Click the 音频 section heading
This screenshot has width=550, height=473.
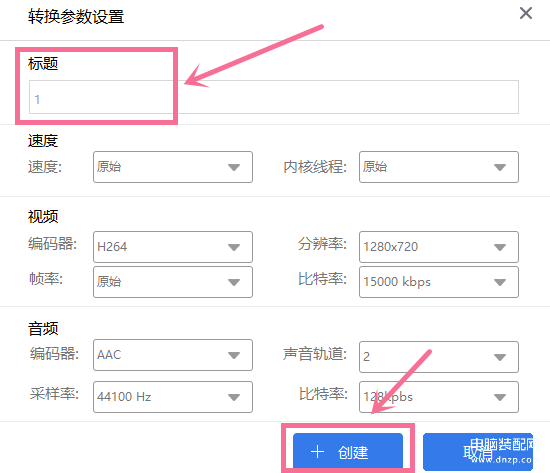43,329
